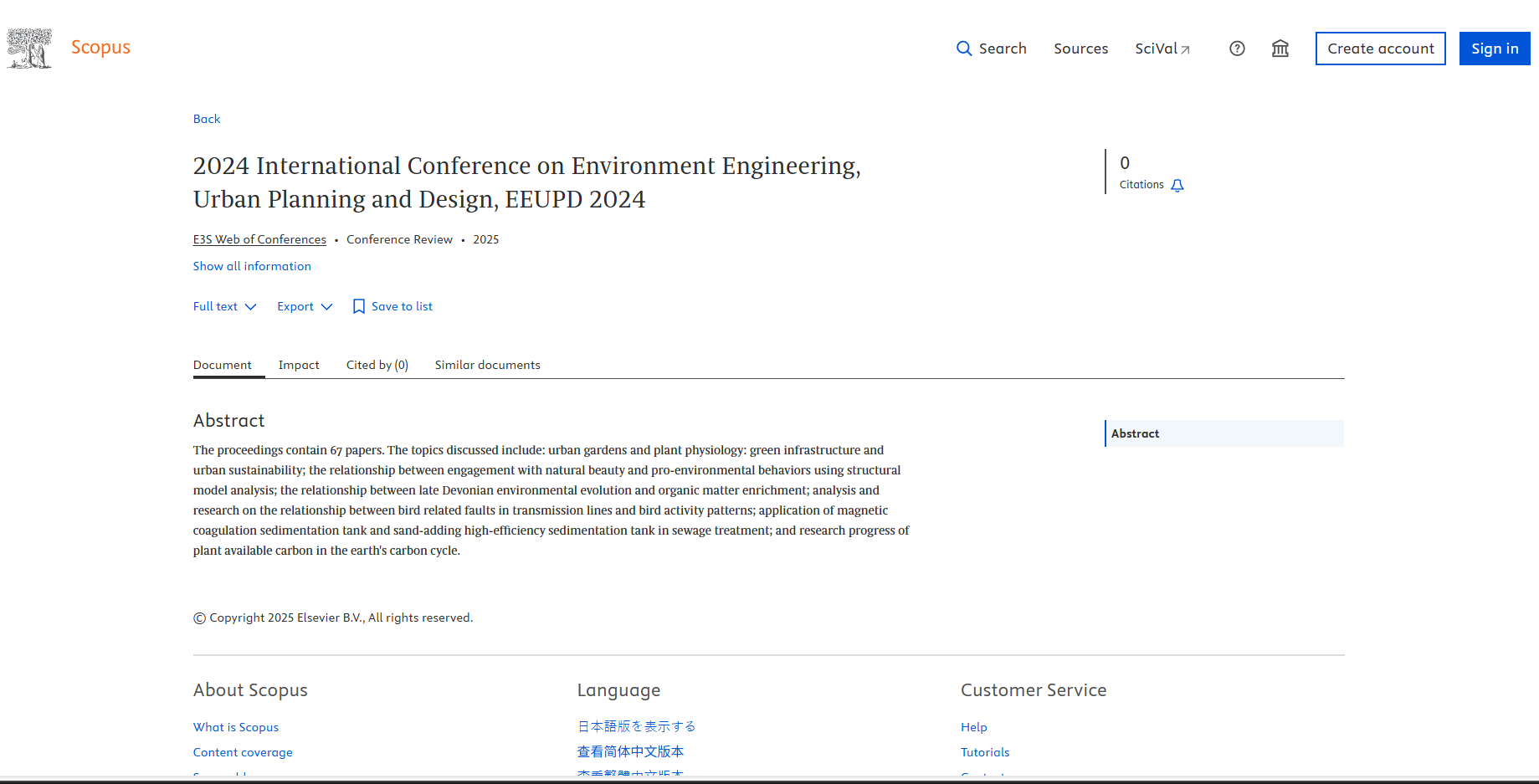This screenshot has height=784, width=1539.
Task: Click the Save to list bookmark icon
Action: point(359,306)
